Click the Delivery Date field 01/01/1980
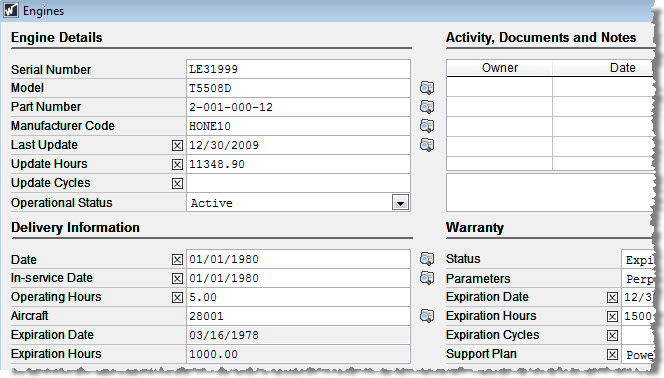 tap(298, 259)
